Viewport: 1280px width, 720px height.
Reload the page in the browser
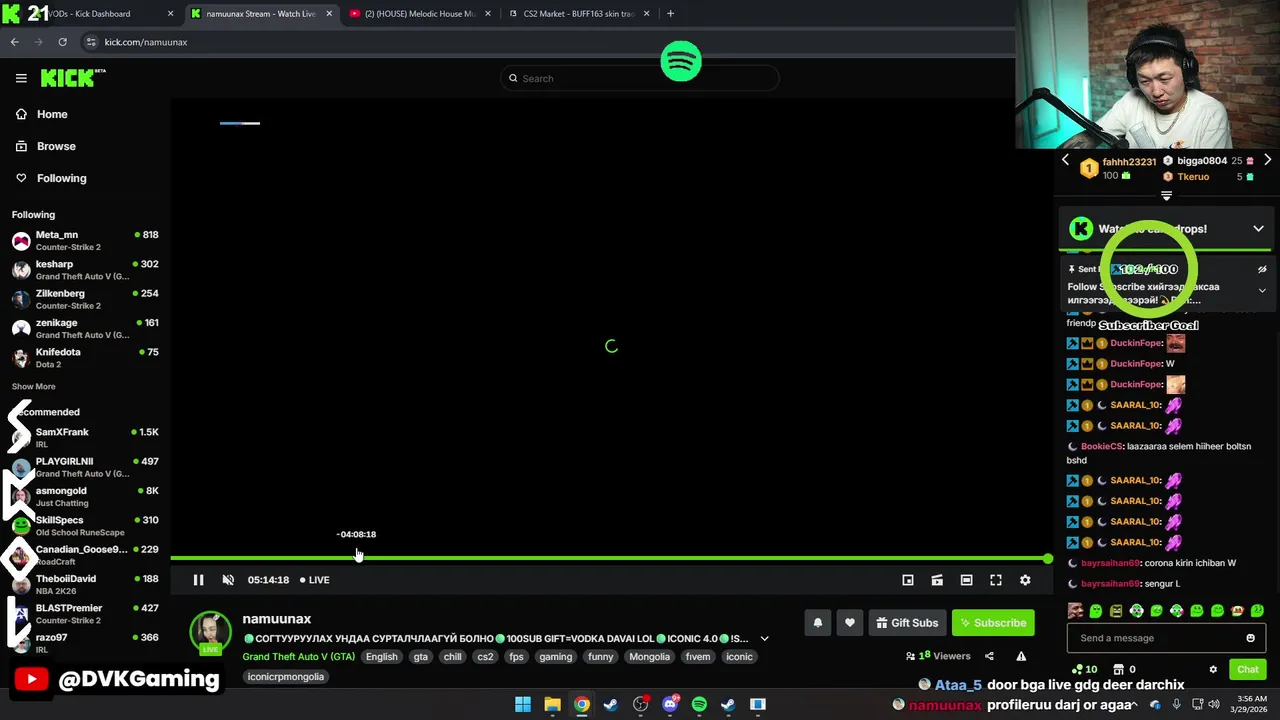(62, 42)
